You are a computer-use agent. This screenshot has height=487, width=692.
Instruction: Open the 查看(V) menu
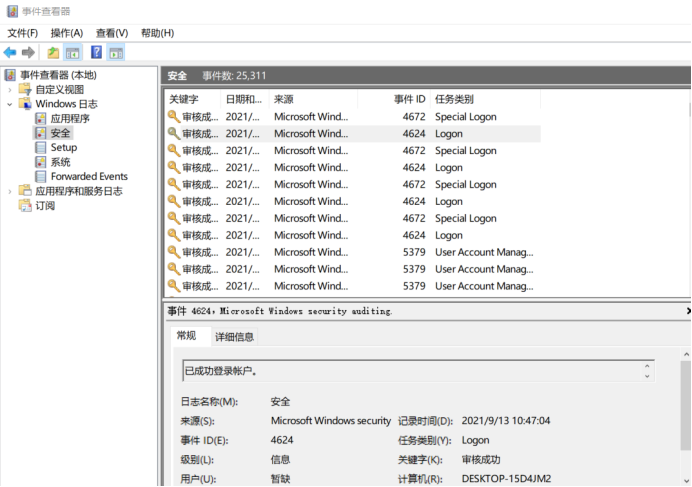pos(112,33)
